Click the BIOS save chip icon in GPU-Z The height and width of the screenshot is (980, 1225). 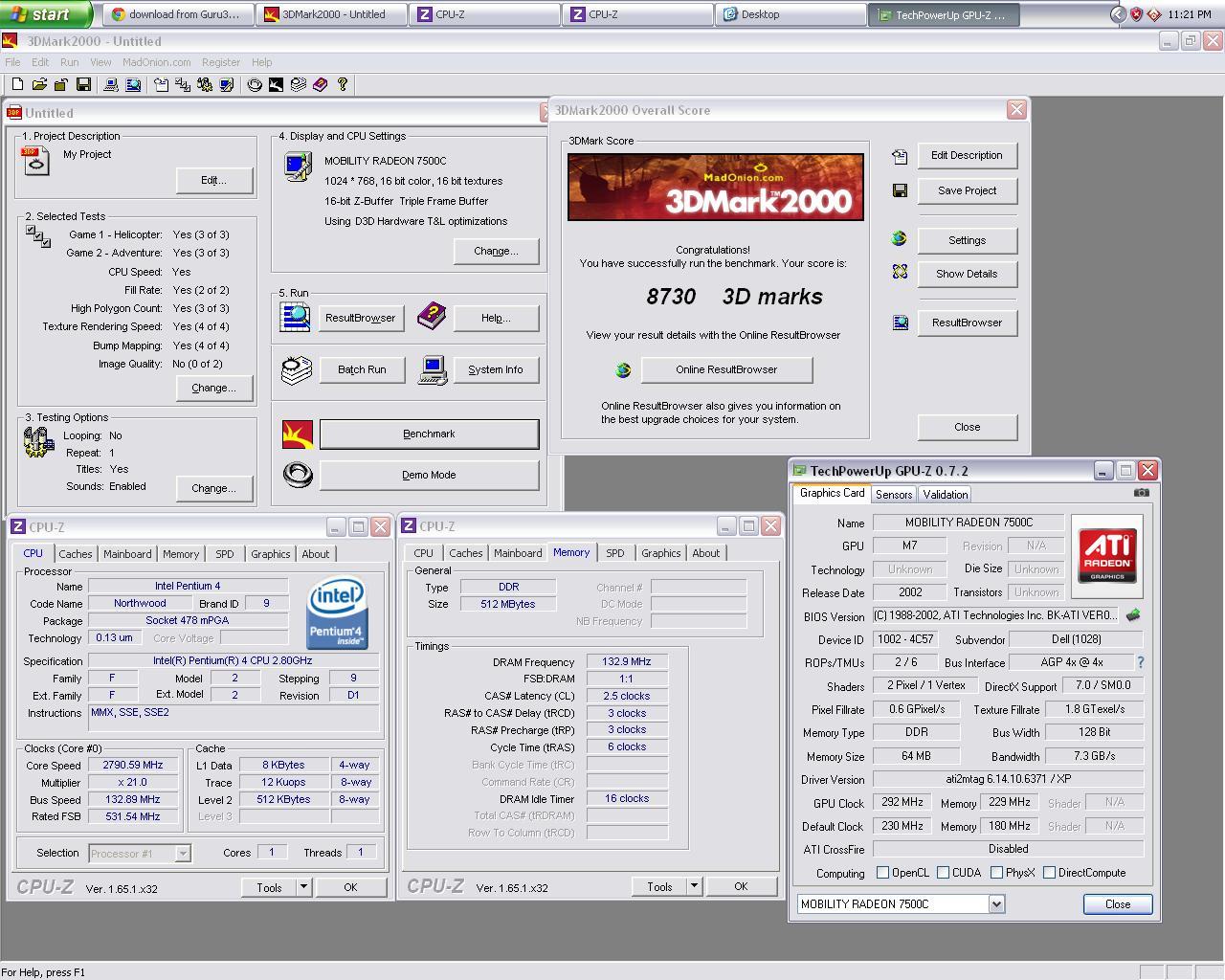click(x=1134, y=615)
